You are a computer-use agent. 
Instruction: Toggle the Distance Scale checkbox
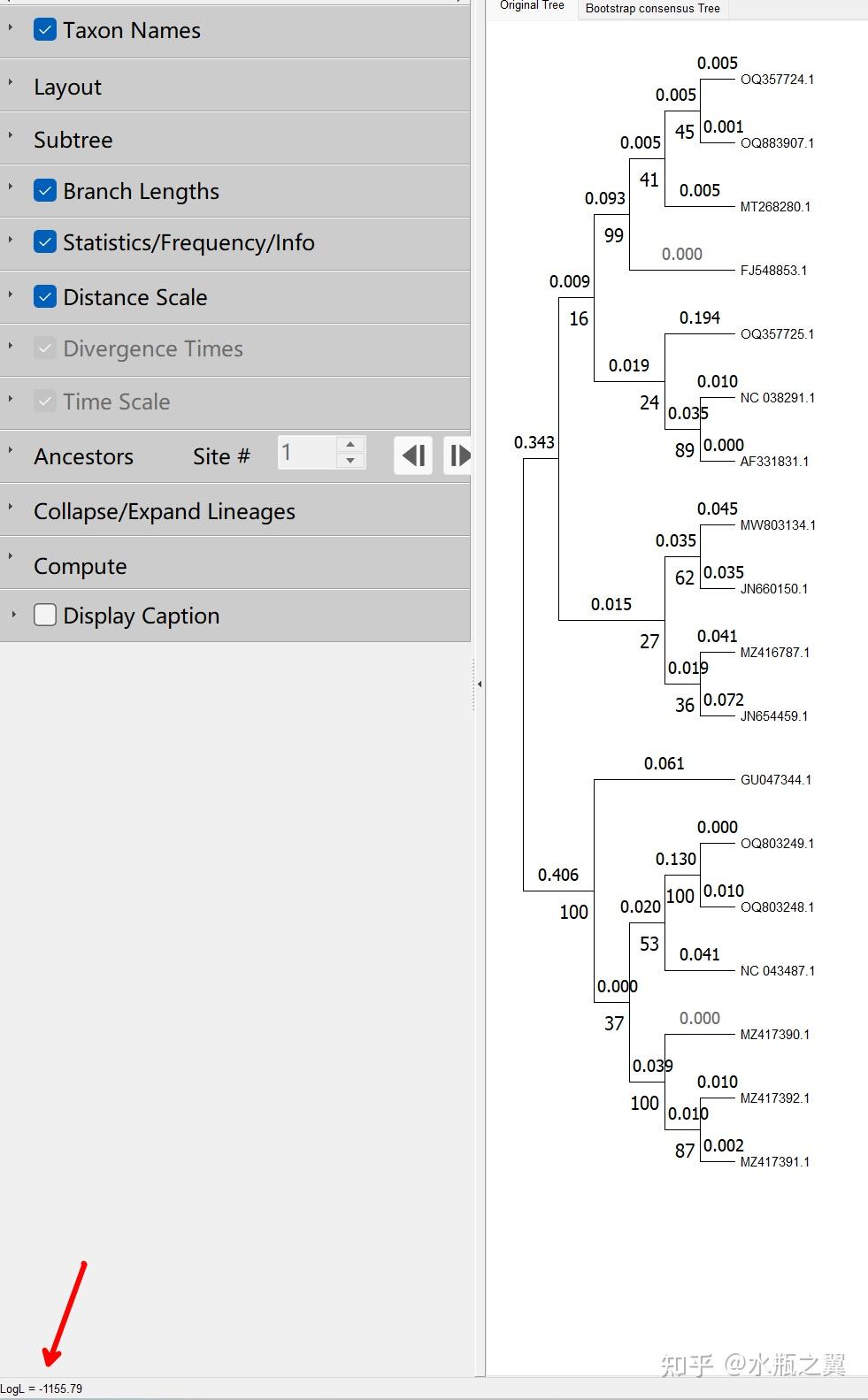click(x=45, y=296)
